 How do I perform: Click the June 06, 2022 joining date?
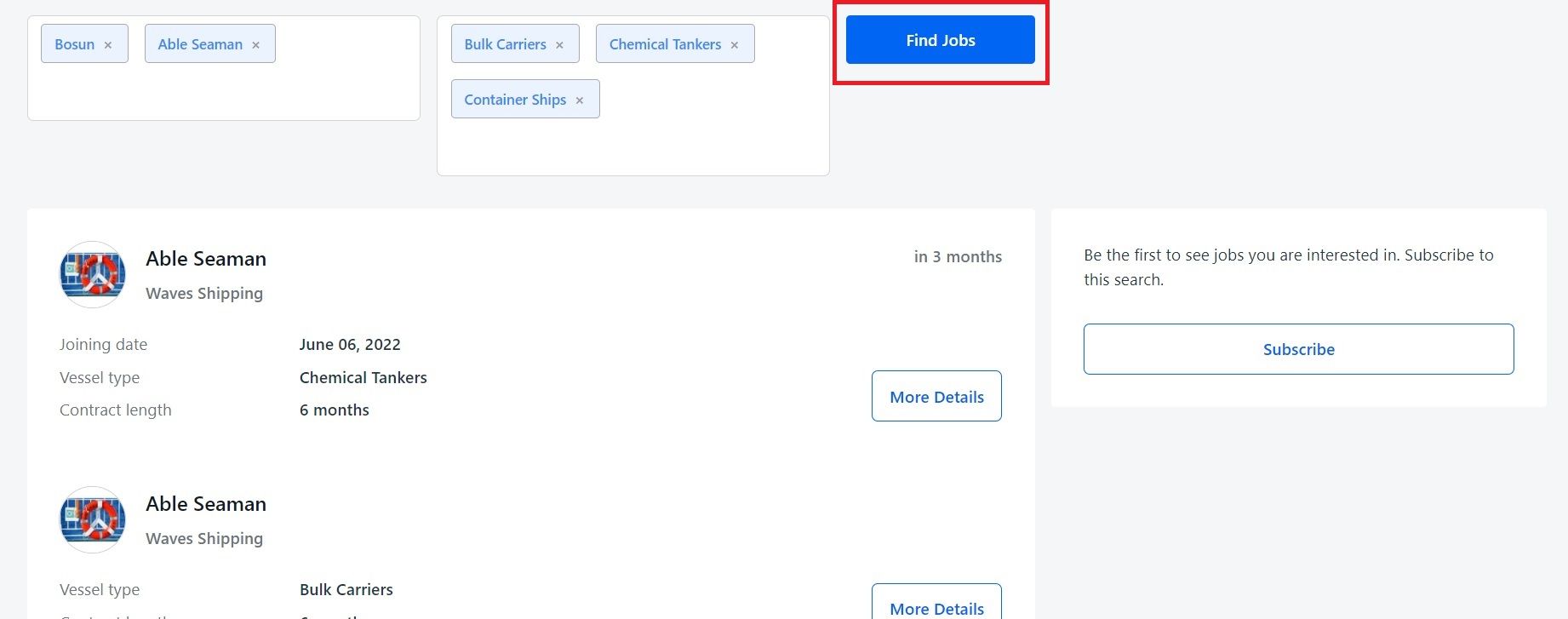[x=350, y=344]
